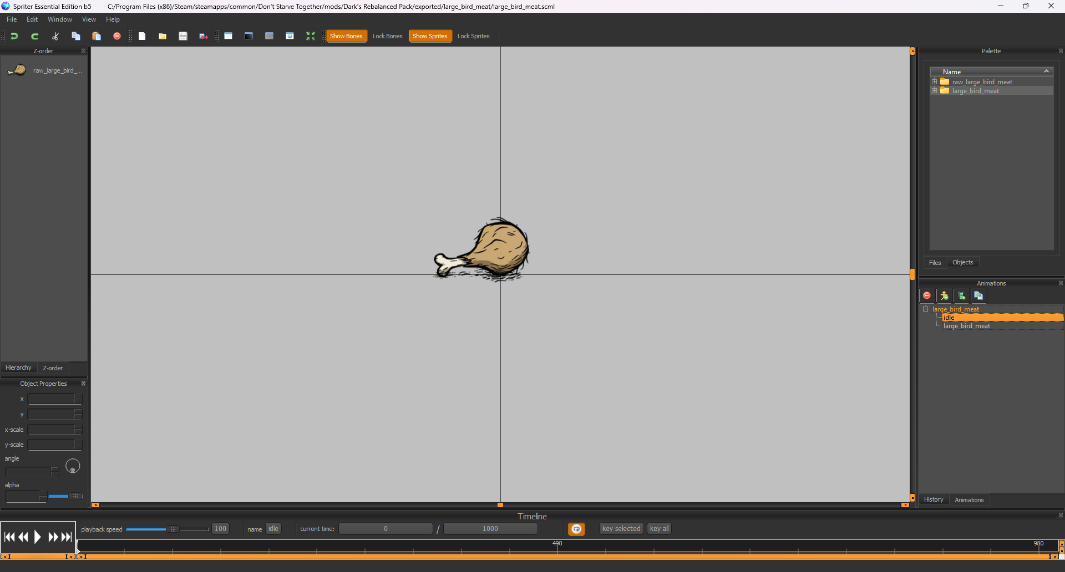Click the Paste clipboard icon
The width and height of the screenshot is (1065, 572).
tap(96, 36)
